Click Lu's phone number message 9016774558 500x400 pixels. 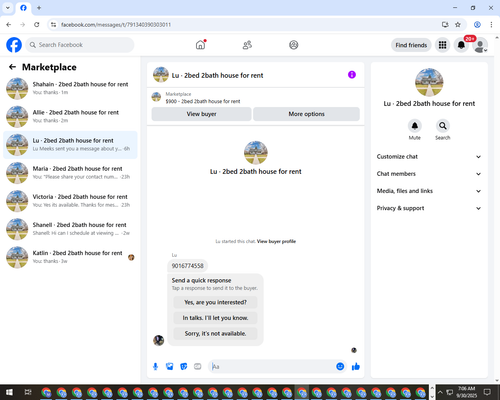187,266
